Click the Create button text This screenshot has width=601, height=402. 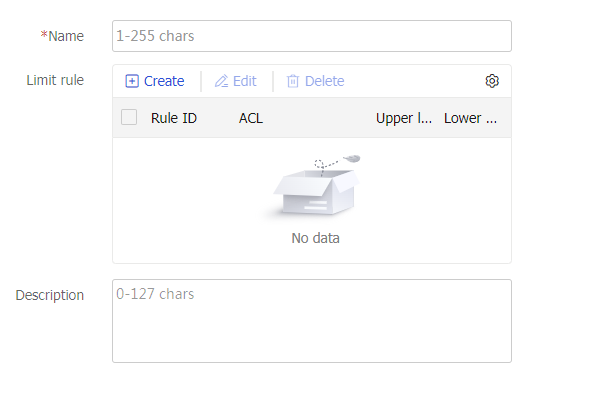coord(164,81)
